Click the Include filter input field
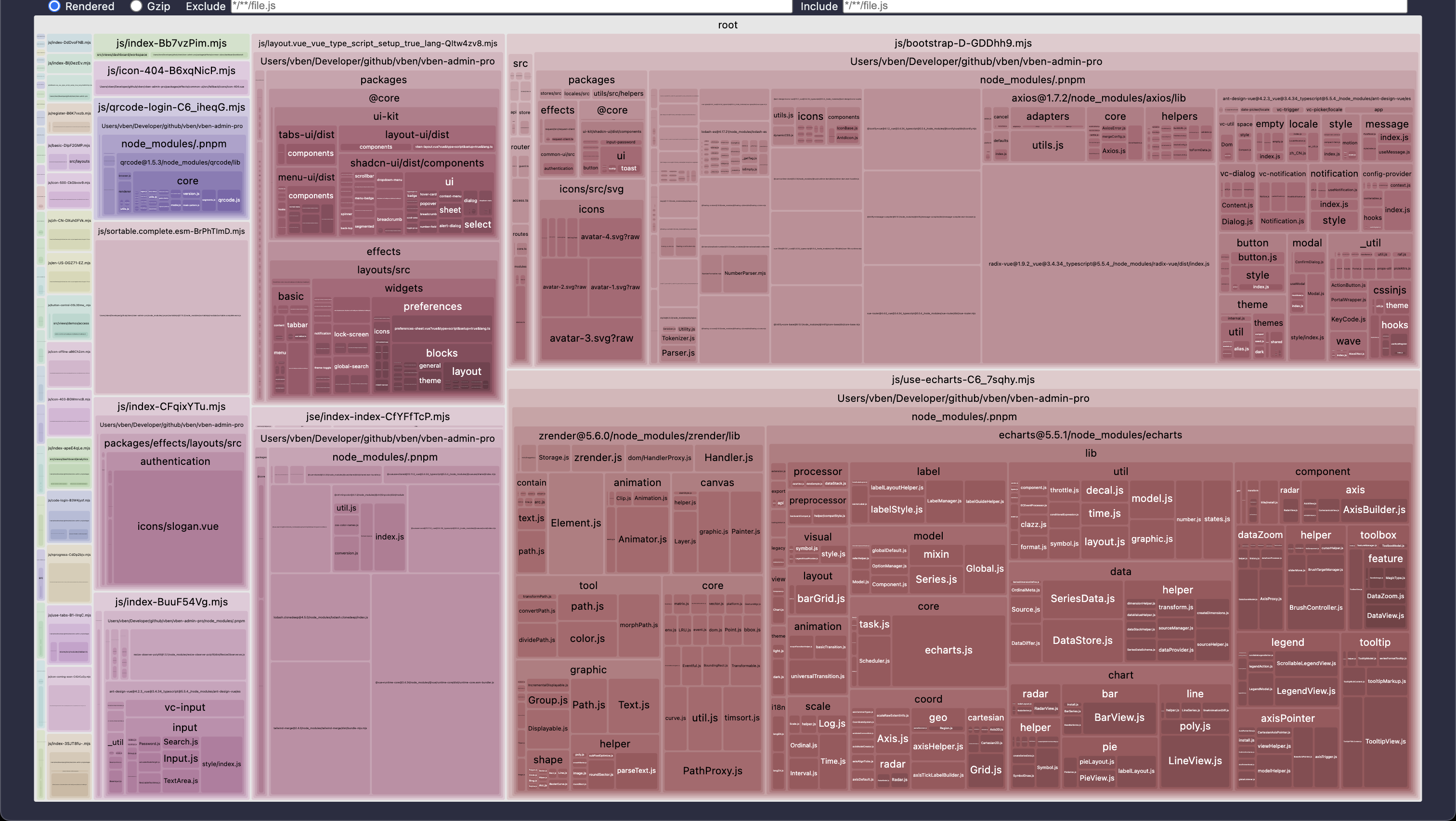The height and width of the screenshot is (821, 1456). pos(1124,6)
